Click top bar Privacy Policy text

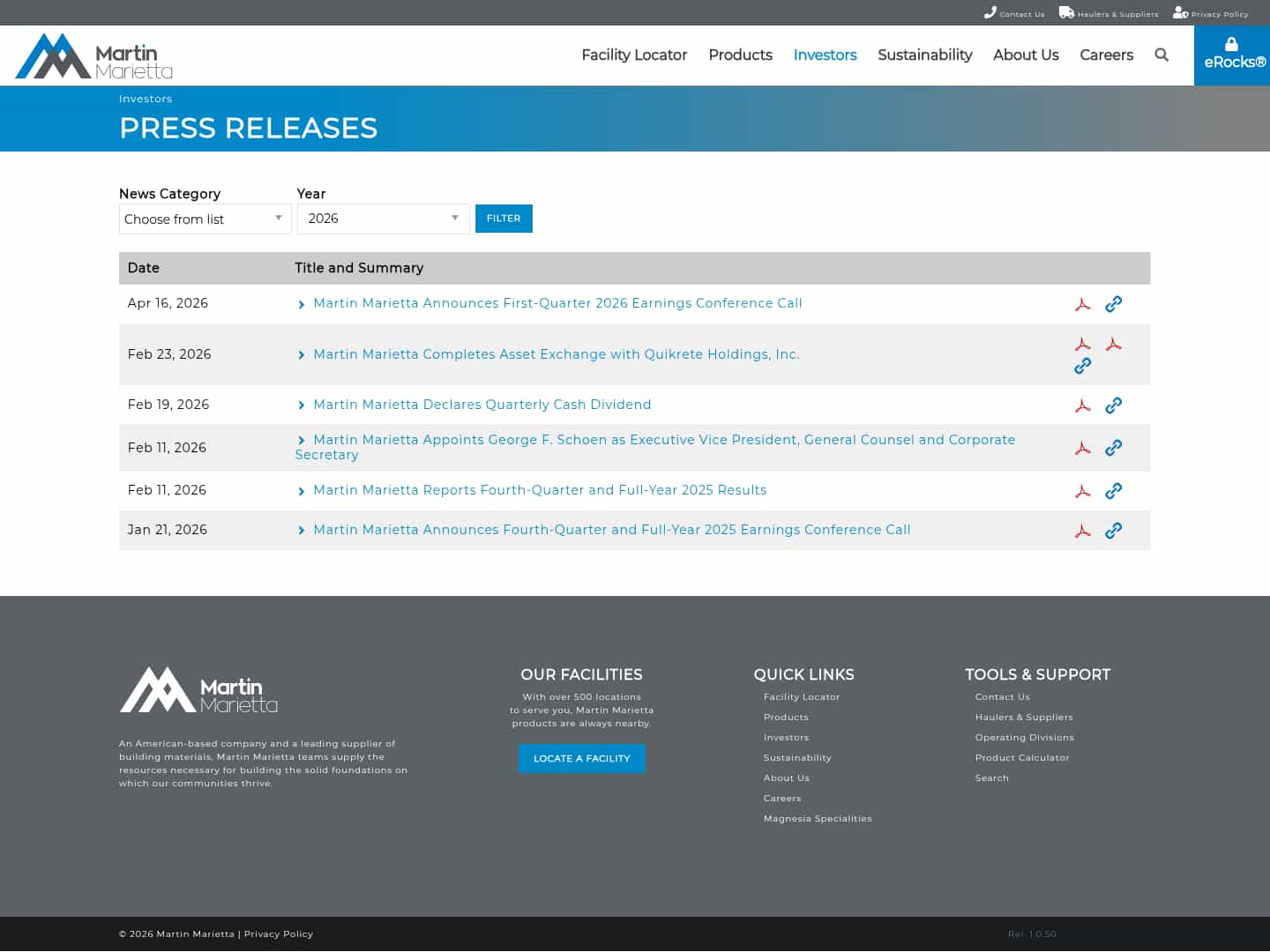[x=1220, y=14]
